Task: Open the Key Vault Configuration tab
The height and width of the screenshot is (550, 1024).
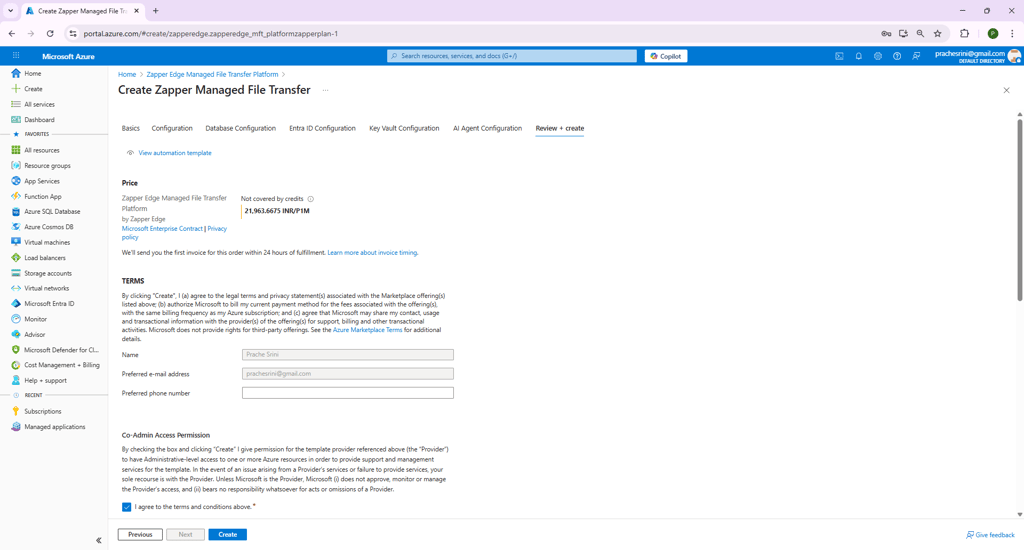Action: click(404, 129)
